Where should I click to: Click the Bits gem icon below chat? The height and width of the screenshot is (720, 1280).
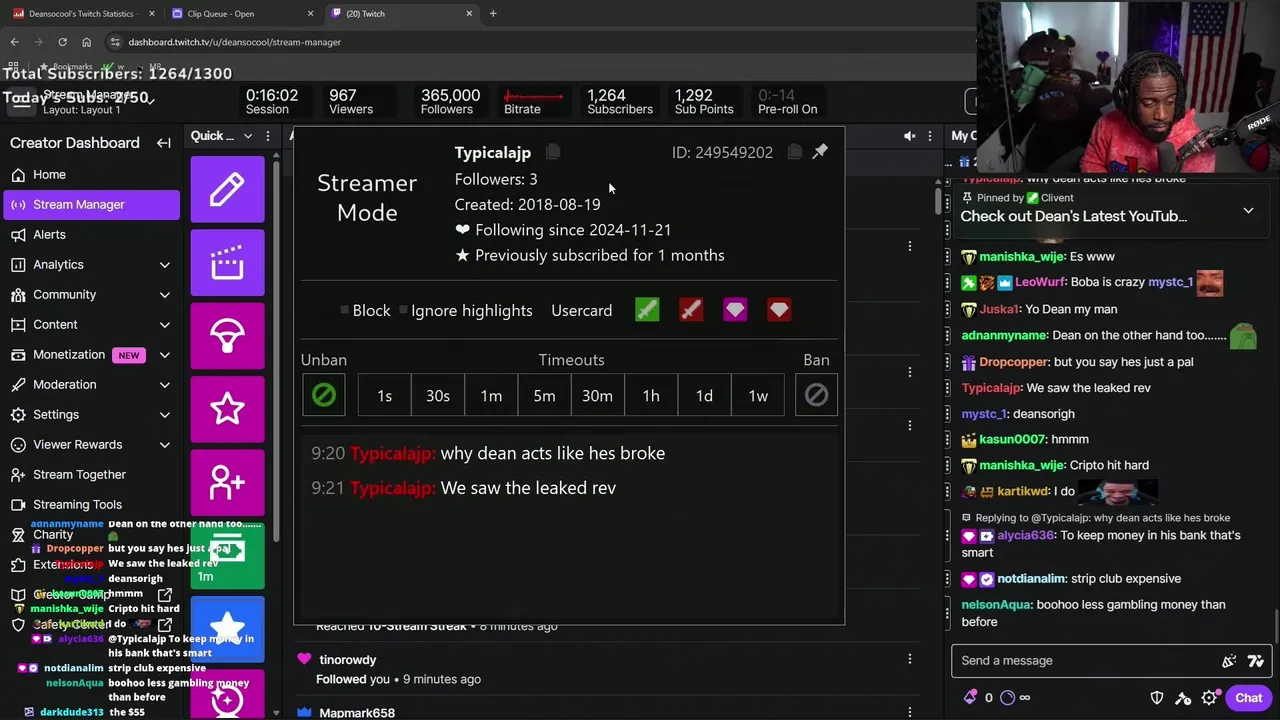[x=970, y=698]
